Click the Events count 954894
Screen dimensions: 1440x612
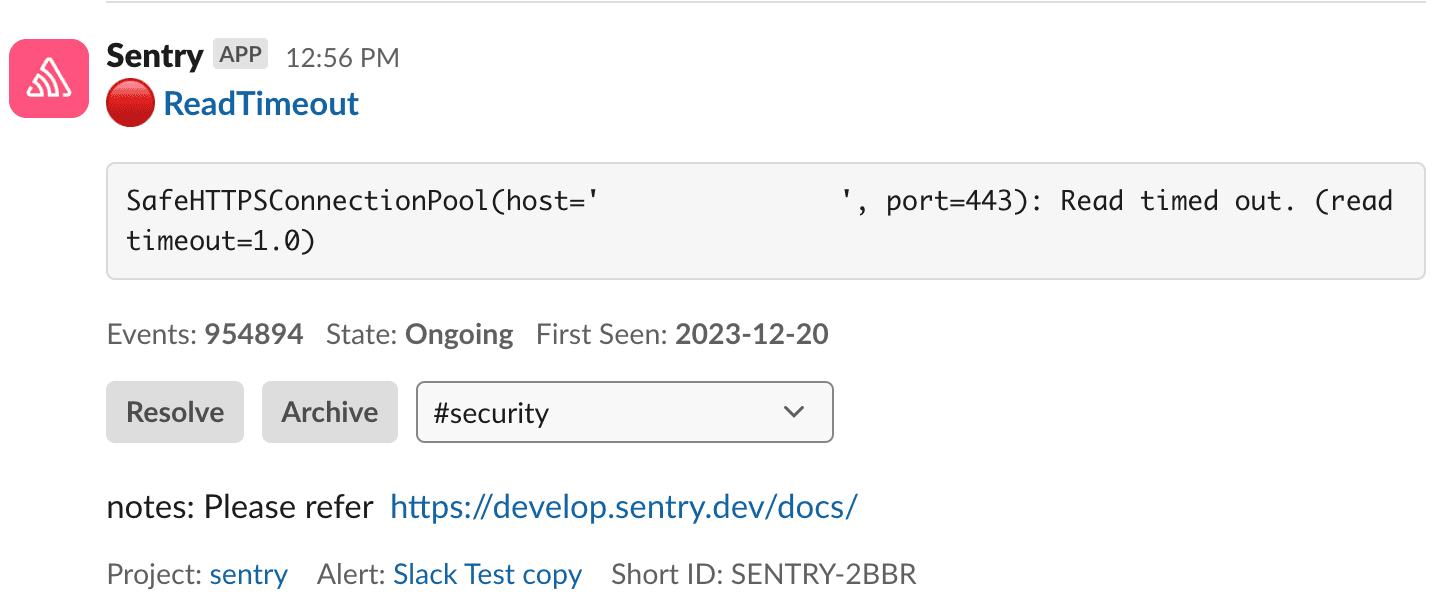pyautogui.click(x=254, y=333)
